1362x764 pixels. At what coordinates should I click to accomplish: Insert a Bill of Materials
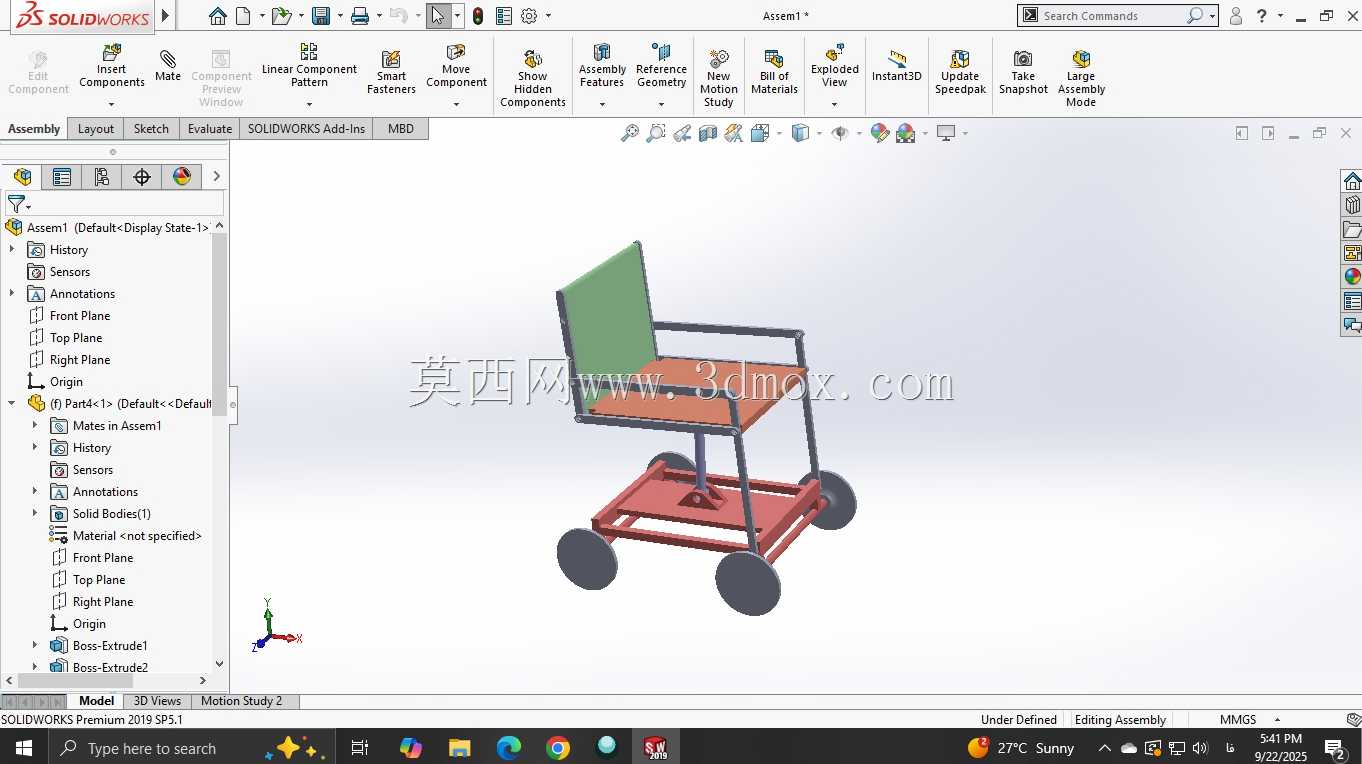[x=774, y=72]
